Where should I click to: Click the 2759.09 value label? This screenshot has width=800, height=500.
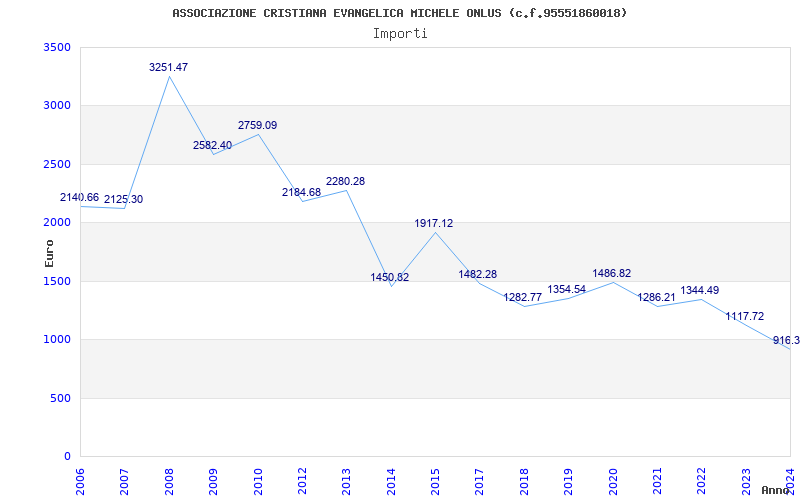pyautogui.click(x=258, y=126)
